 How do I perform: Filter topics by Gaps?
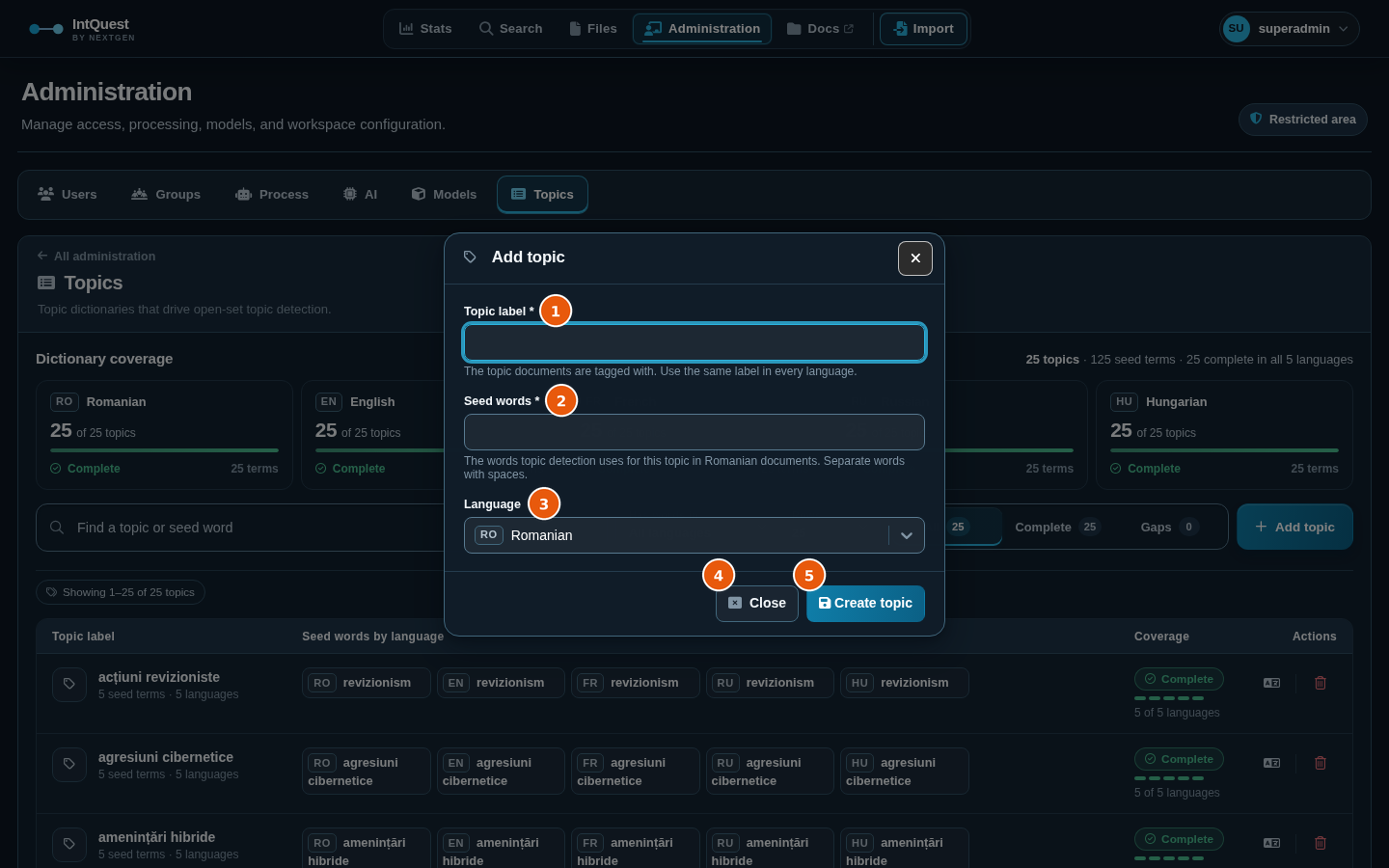[1168, 528]
